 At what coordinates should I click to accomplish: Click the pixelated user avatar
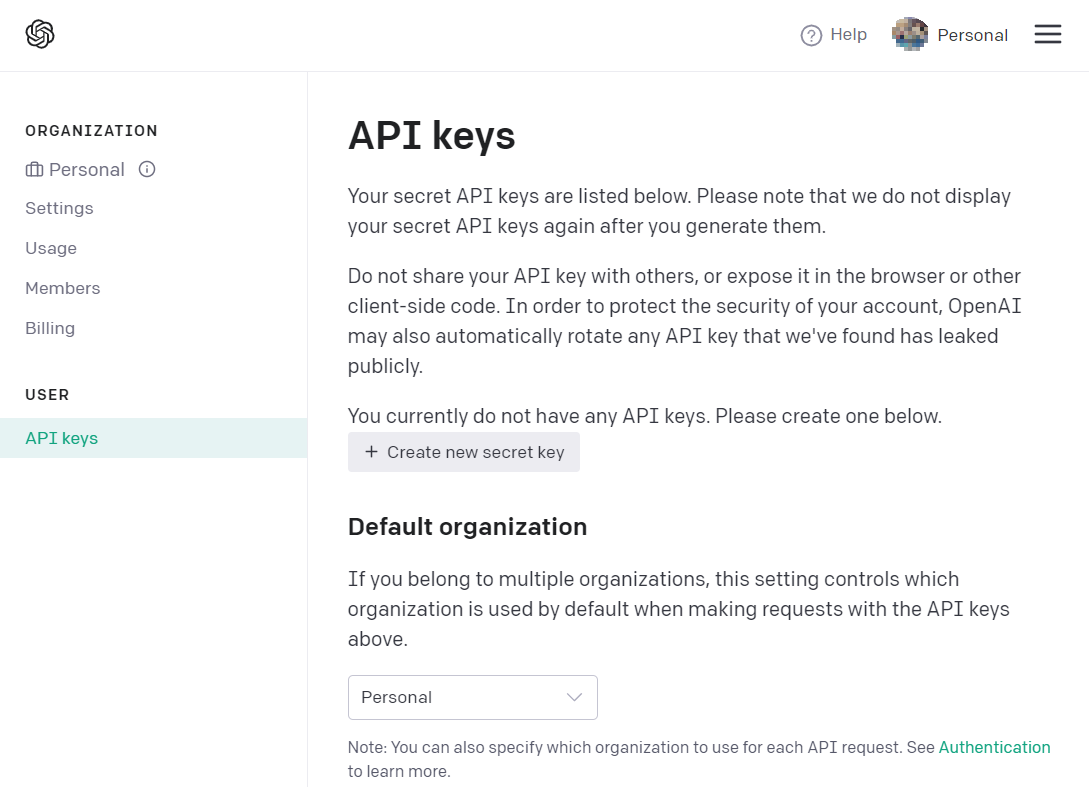click(910, 34)
